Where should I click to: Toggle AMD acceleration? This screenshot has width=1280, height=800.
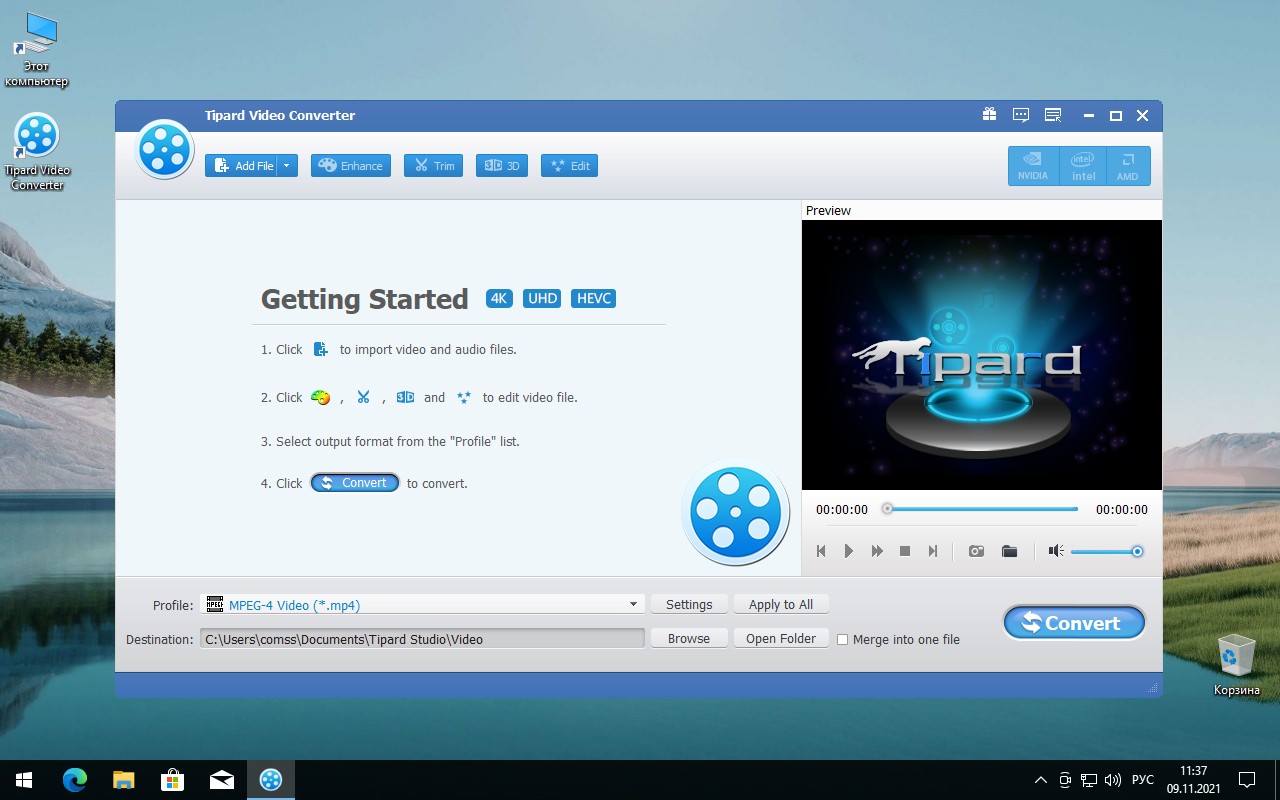pos(1128,166)
